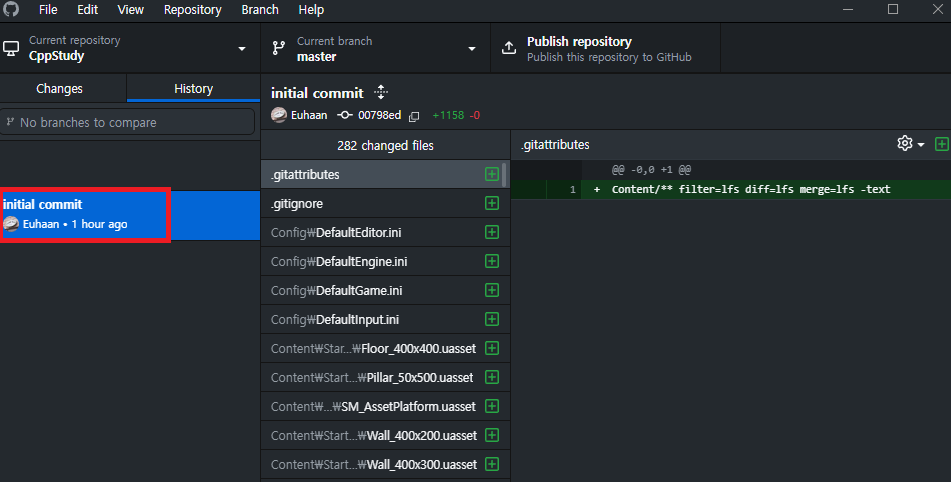The height and width of the screenshot is (482, 951).
Task: Select Config\DefaultGame.ini file
Action: (385, 290)
